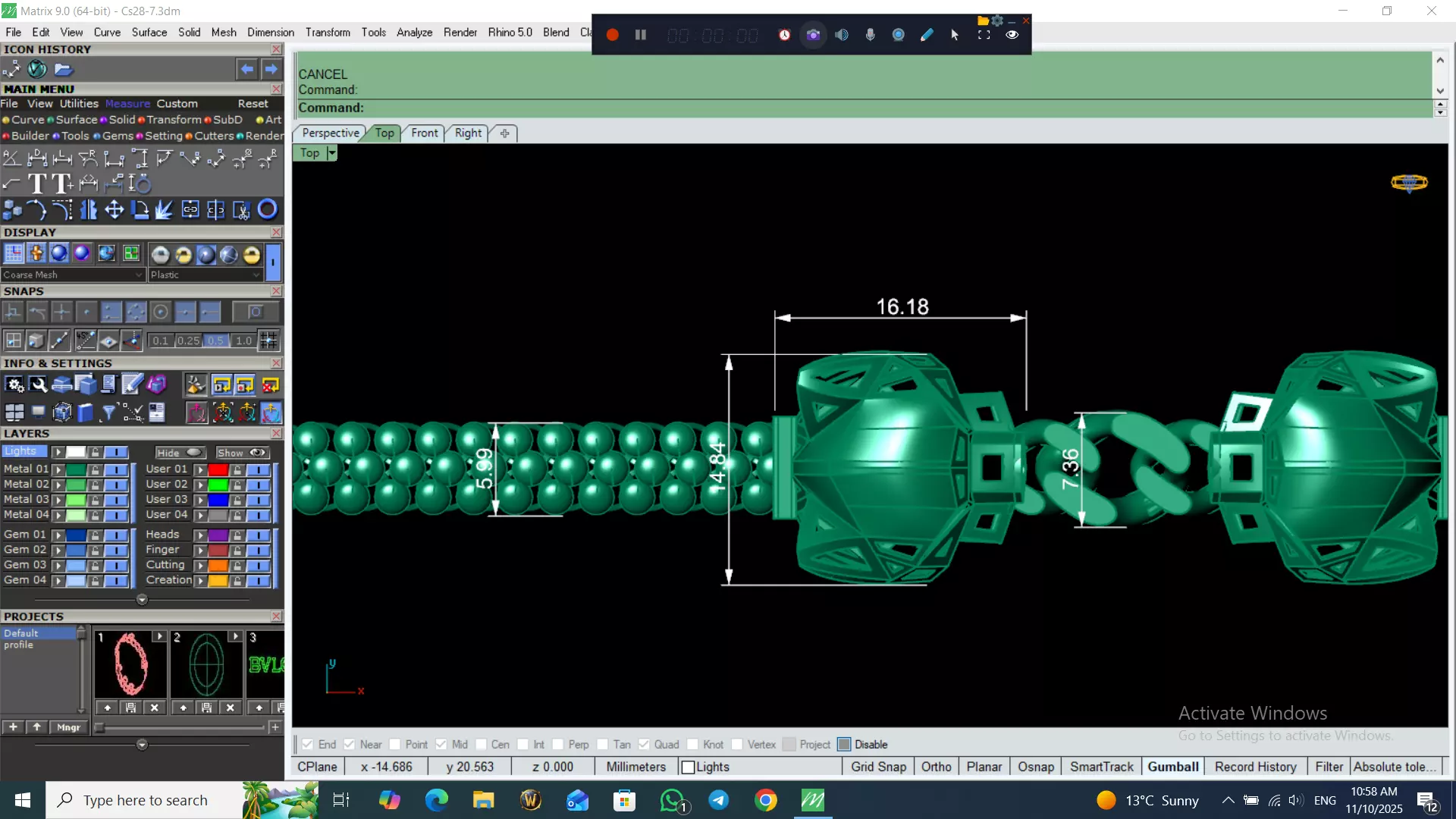The height and width of the screenshot is (819, 1456).
Task: Collapse the Layers panel with round arrow
Action: (x=142, y=600)
